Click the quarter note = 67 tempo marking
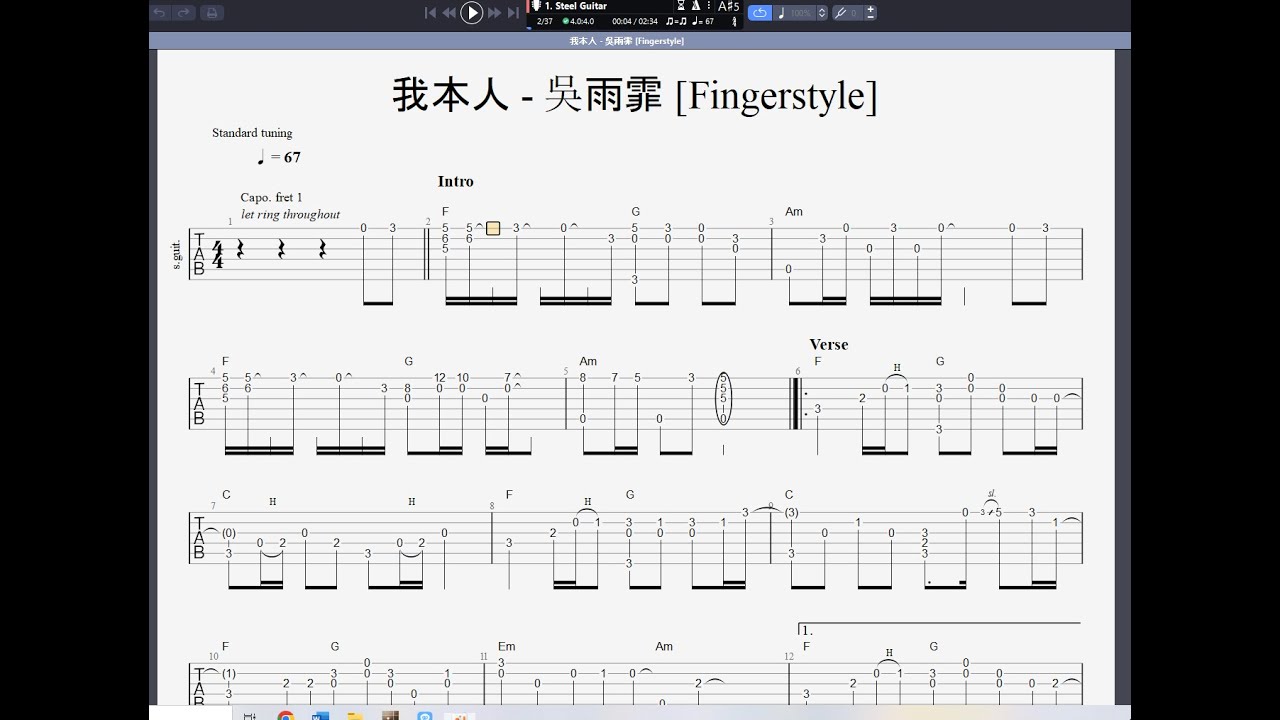The height and width of the screenshot is (720, 1280). point(279,157)
